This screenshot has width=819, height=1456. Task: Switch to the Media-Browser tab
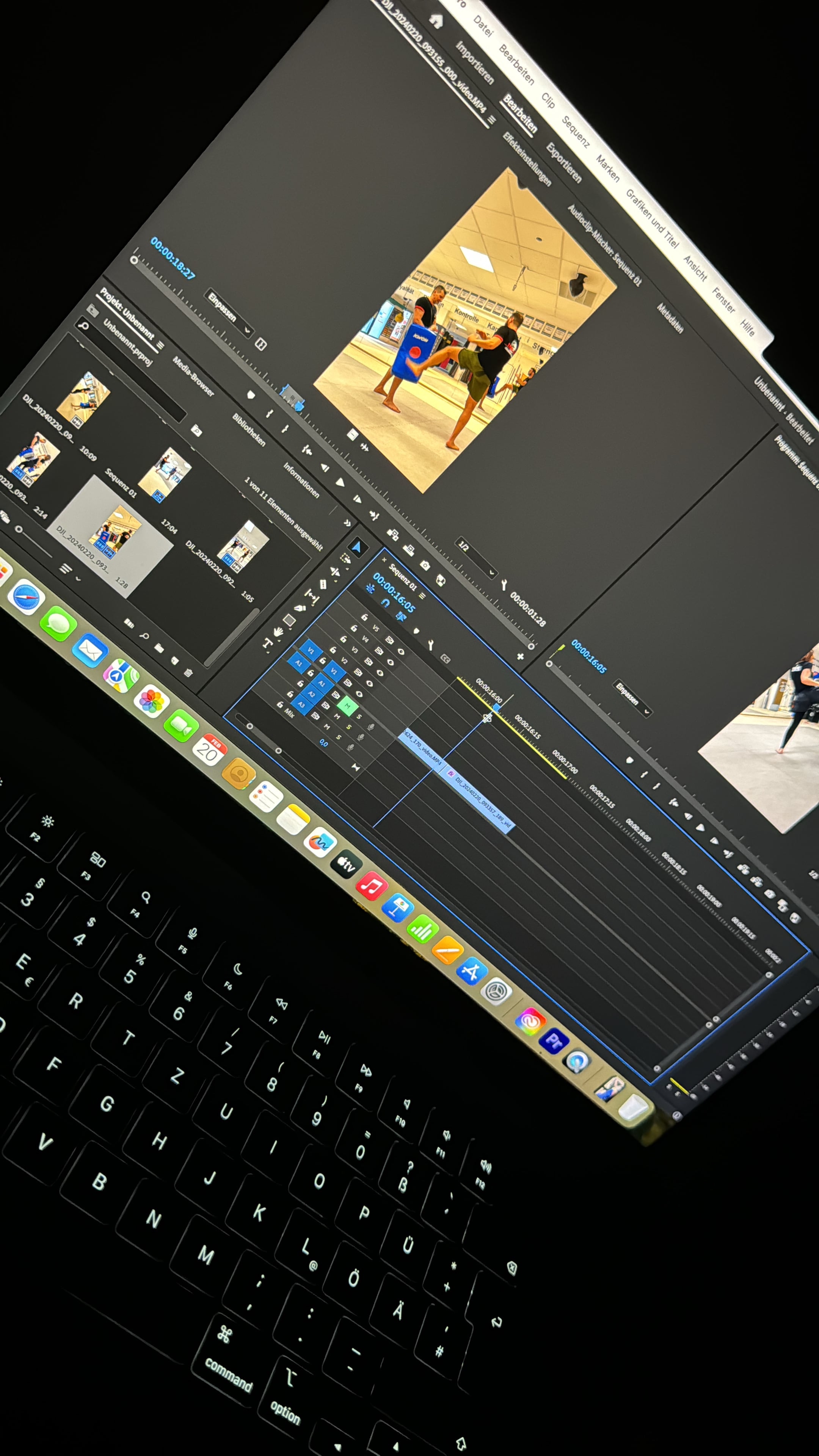(x=193, y=376)
